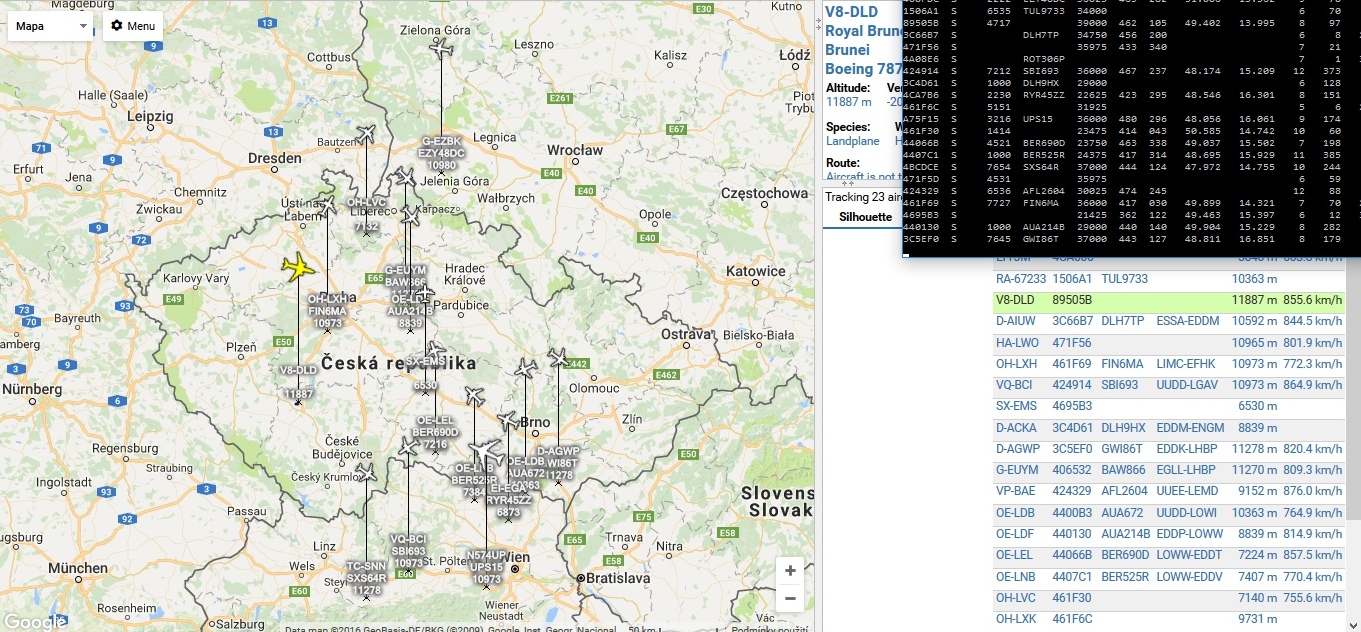
Task: Select the plane icon above the VQ-BCI label
Action: (408, 446)
